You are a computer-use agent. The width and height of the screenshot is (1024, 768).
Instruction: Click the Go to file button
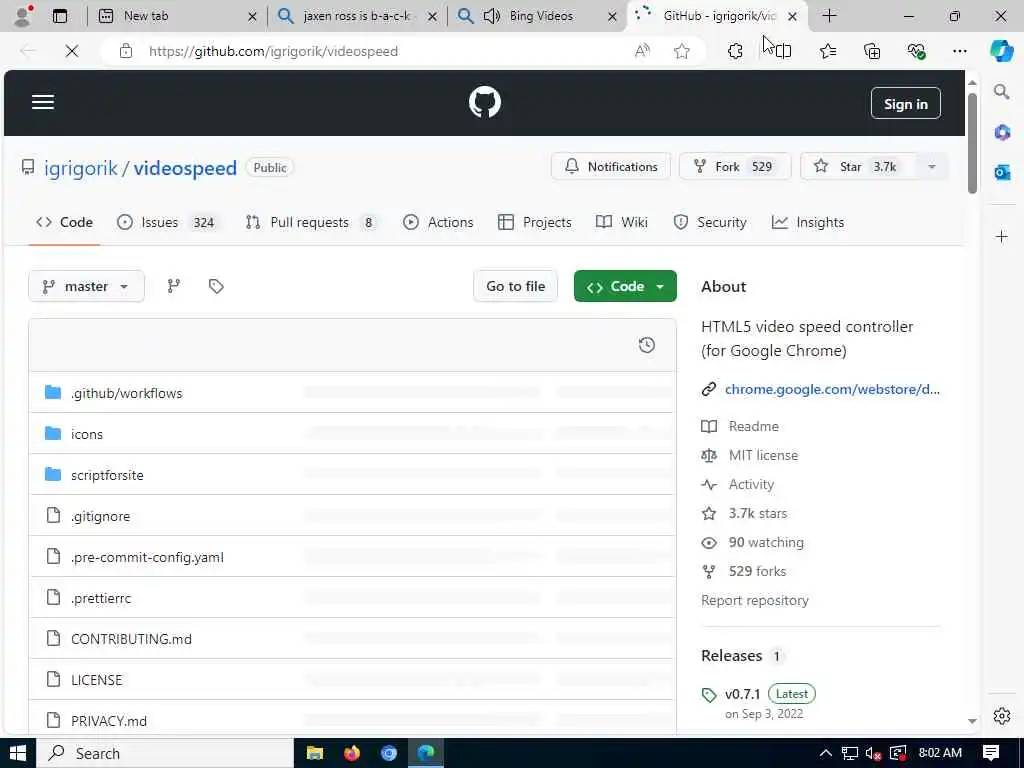(x=515, y=287)
